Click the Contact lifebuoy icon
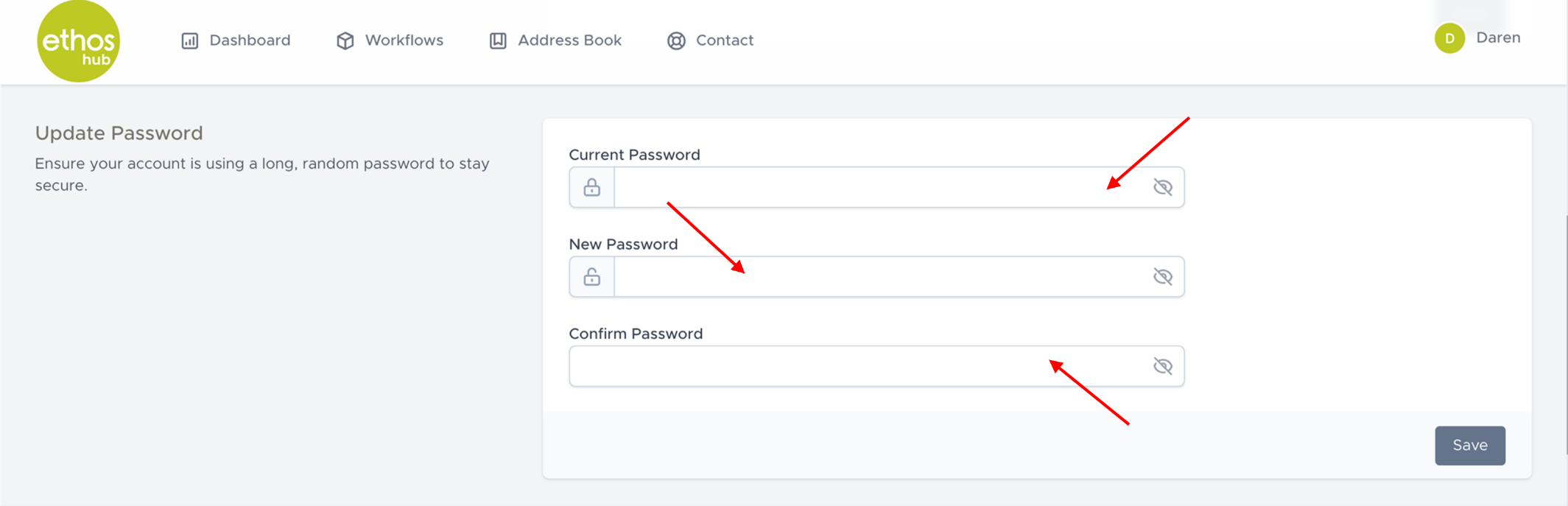 coord(676,41)
